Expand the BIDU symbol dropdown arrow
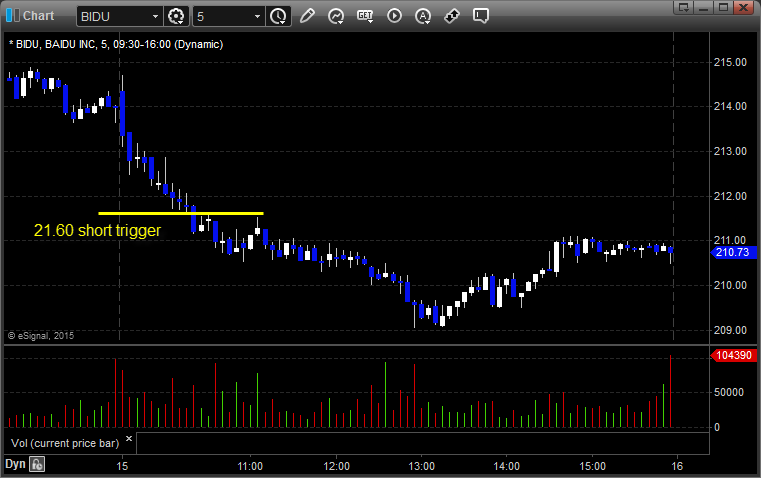Viewport: 761px width, 478px height. pos(153,16)
